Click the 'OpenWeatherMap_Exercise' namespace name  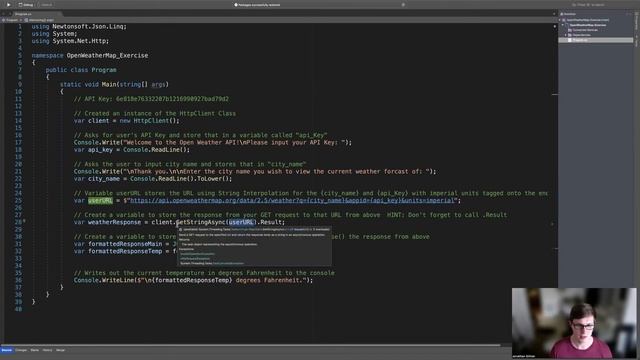click(107, 55)
